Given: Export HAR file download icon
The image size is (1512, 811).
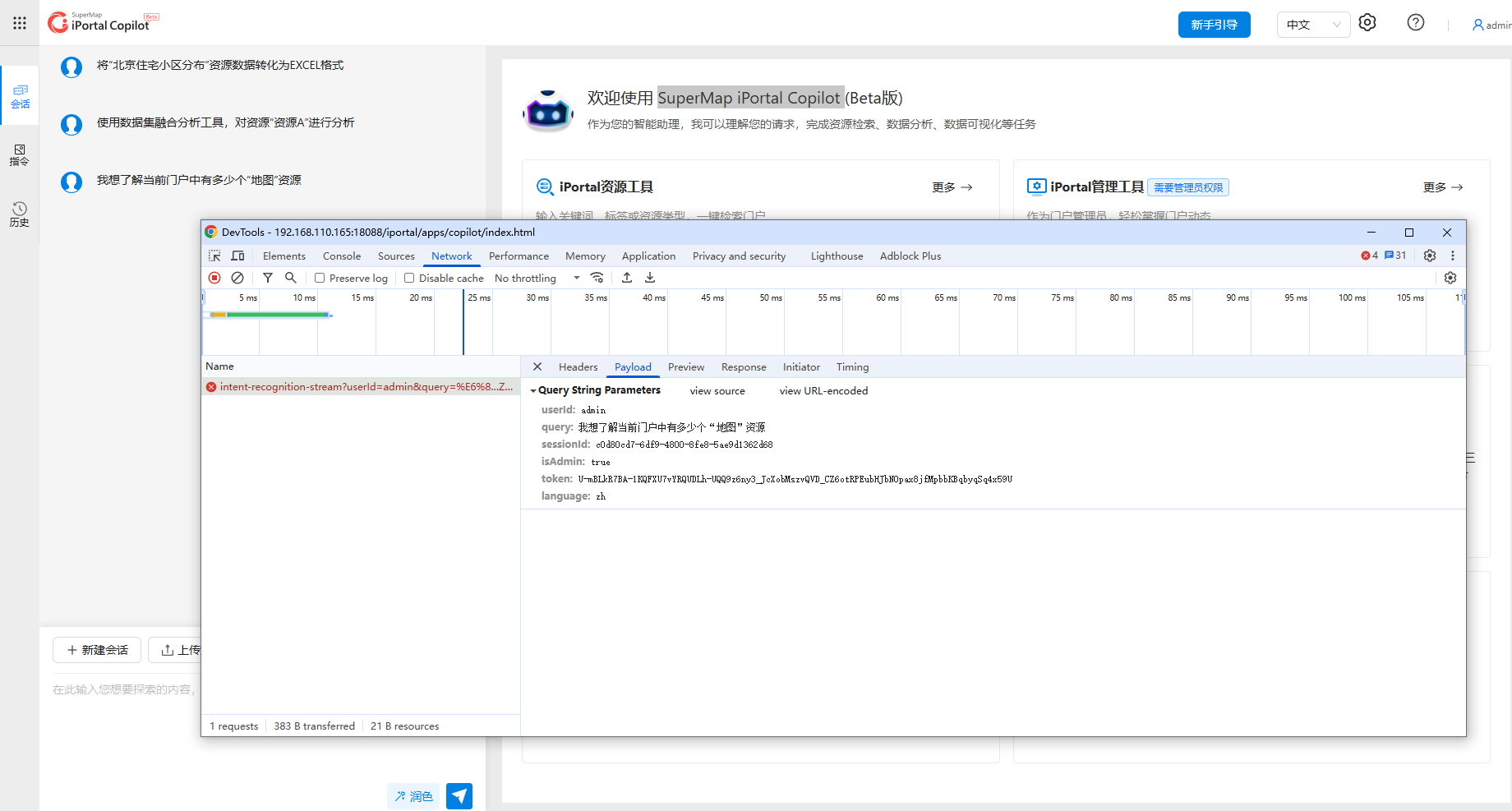Looking at the screenshot, I should tap(650, 278).
